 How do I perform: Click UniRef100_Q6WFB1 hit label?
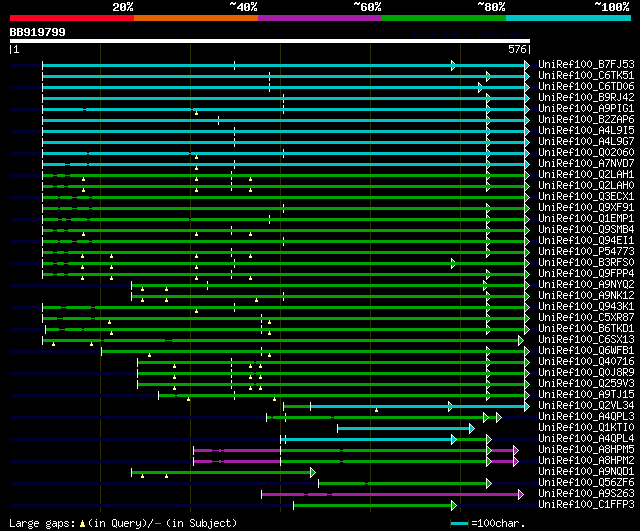tap(586, 351)
